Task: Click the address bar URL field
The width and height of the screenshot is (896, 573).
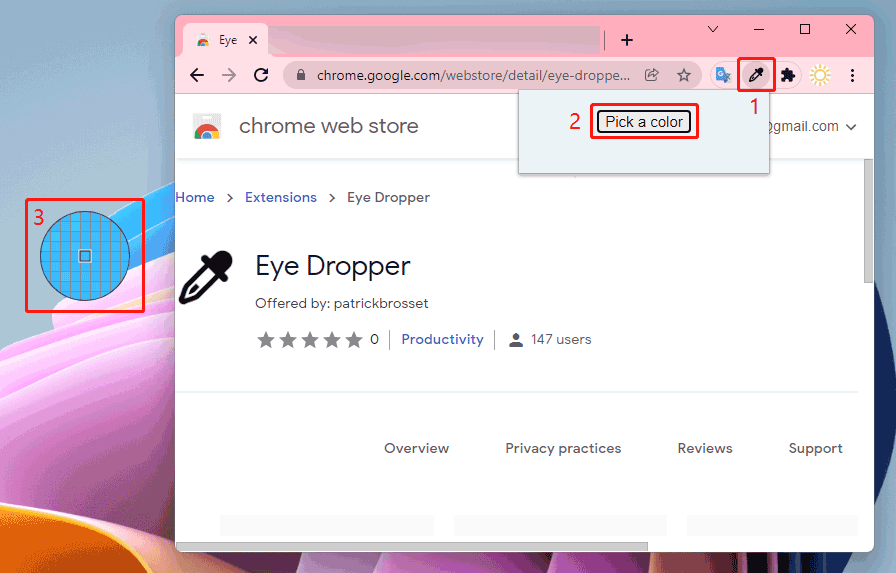Action: coord(470,75)
